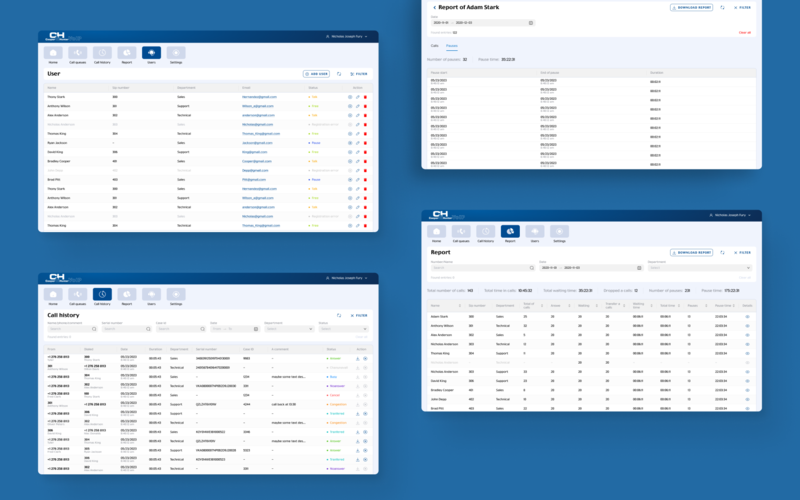View details eye icon for Alex Anderson in Report

(747, 335)
